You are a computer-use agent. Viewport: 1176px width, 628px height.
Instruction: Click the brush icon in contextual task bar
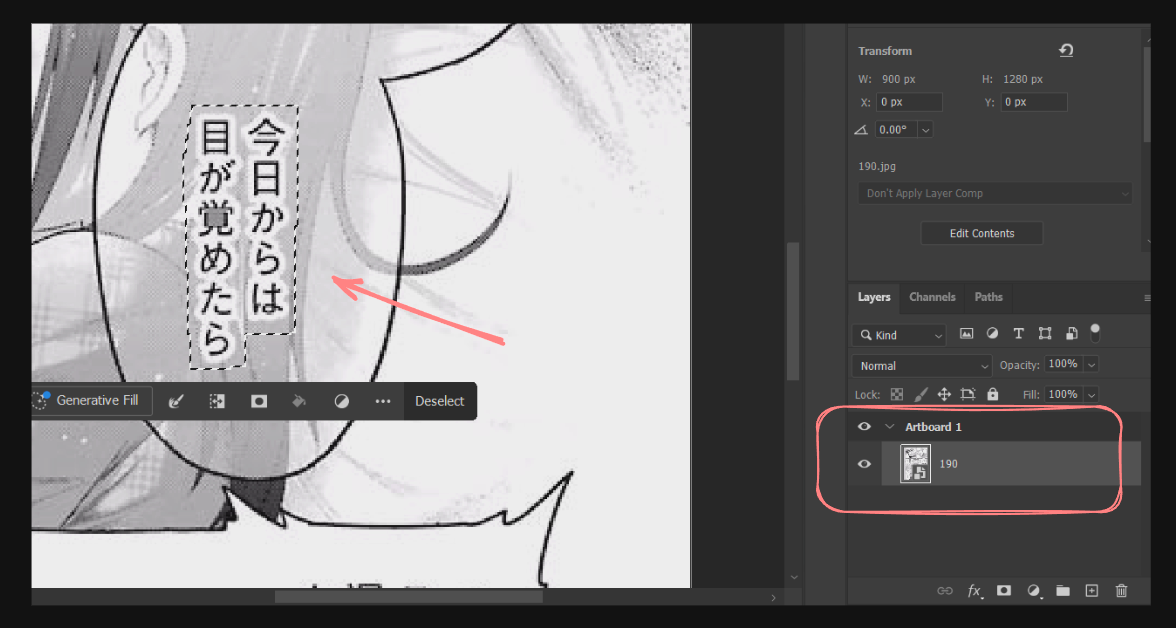pyautogui.click(x=176, y=401)
